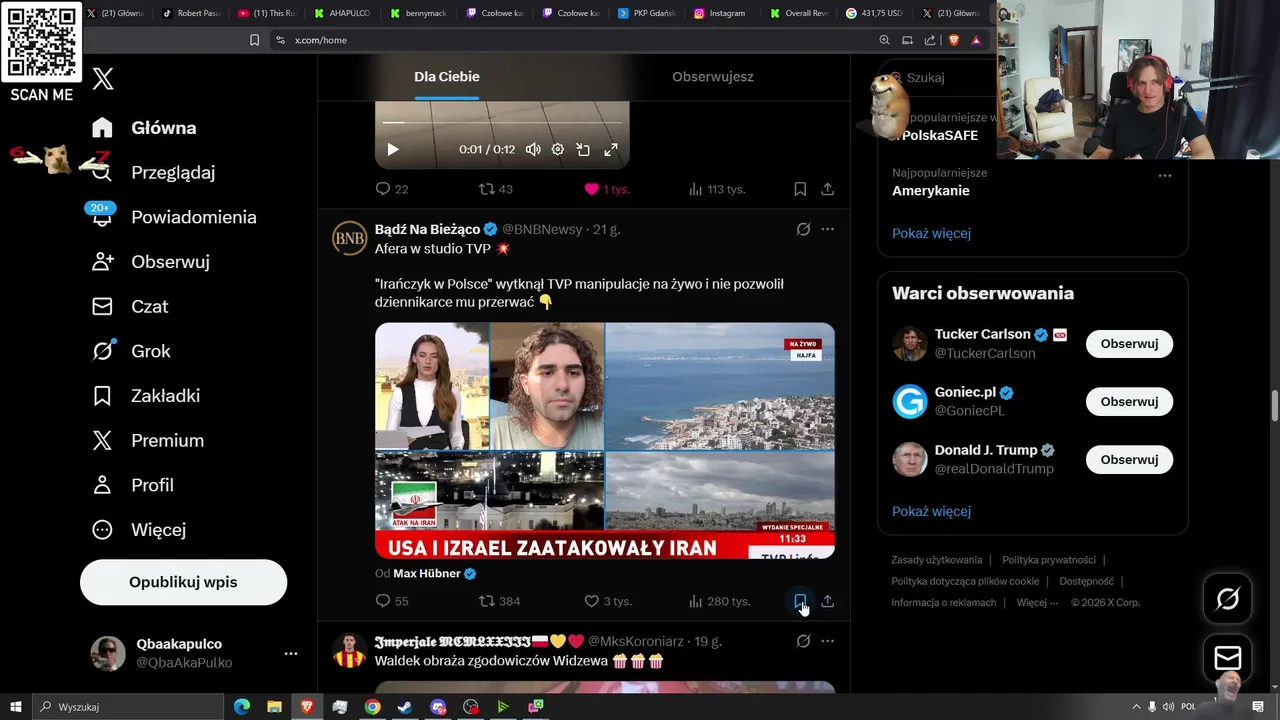The height and width of the screenshot is (720, 1280).
Task: Open more options for the Amerykanie trend
Action: coord(1165,175)
